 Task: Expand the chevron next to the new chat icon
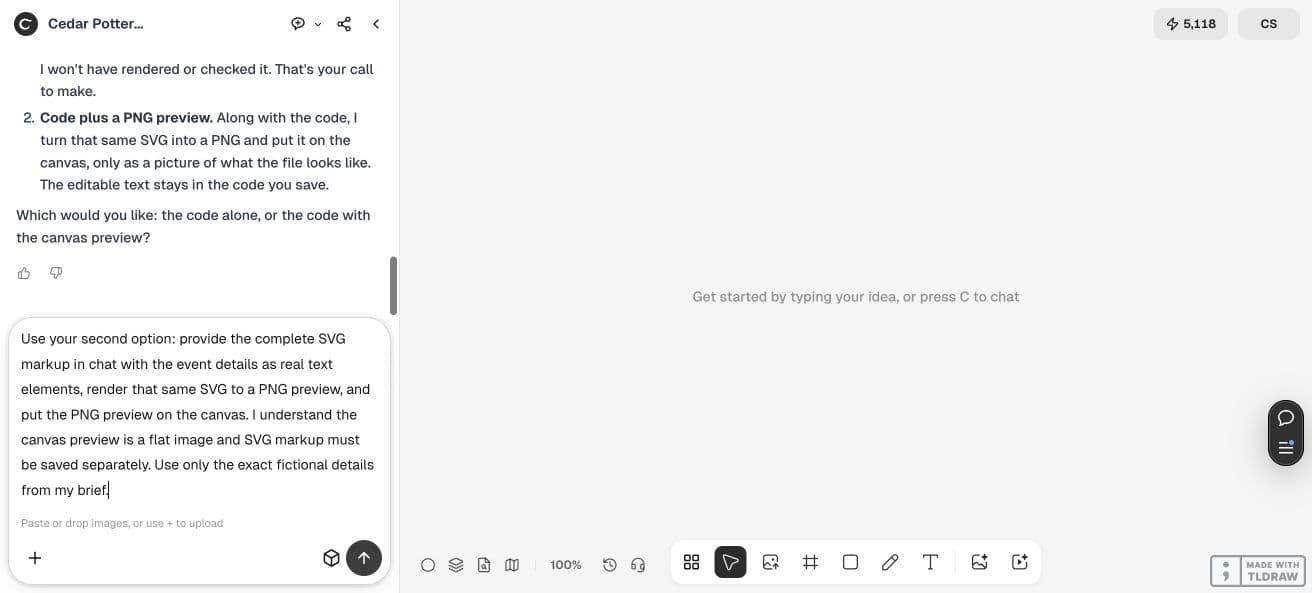[x=318, y=24]
